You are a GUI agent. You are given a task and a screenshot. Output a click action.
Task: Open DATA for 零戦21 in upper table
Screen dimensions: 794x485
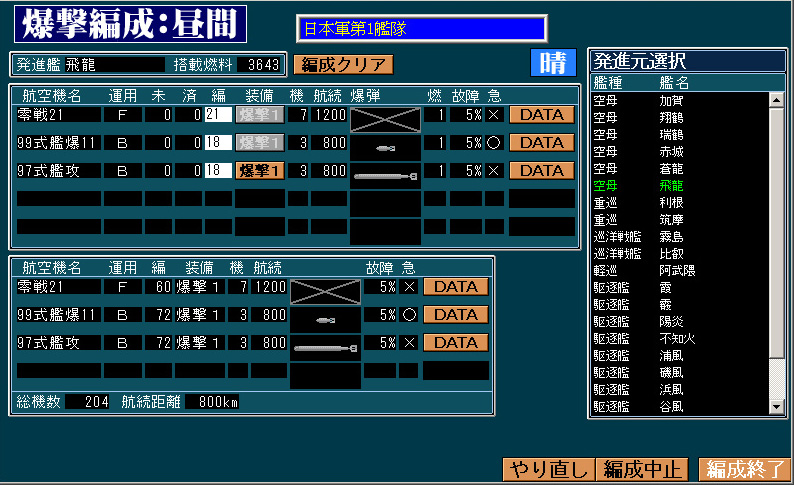542,115
